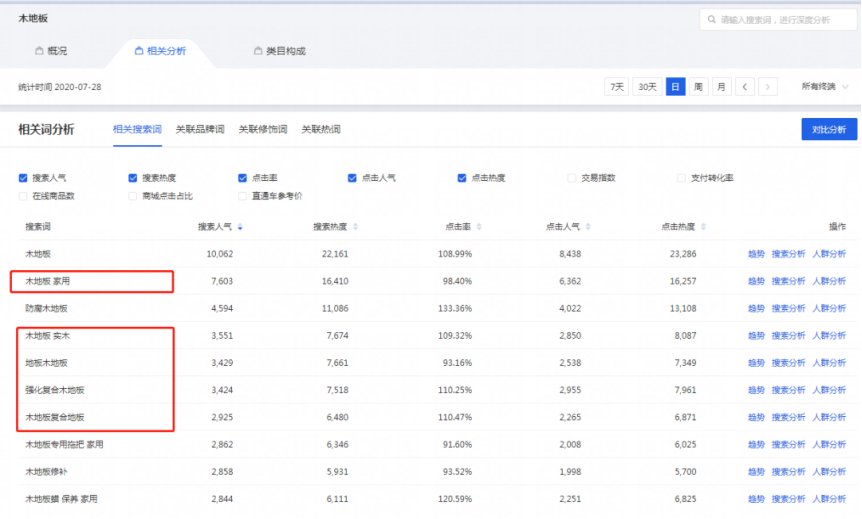Screen dimensions: 862x519
Task: Sort by 搜索人气 column arrow
Action: tap(240, 227)
